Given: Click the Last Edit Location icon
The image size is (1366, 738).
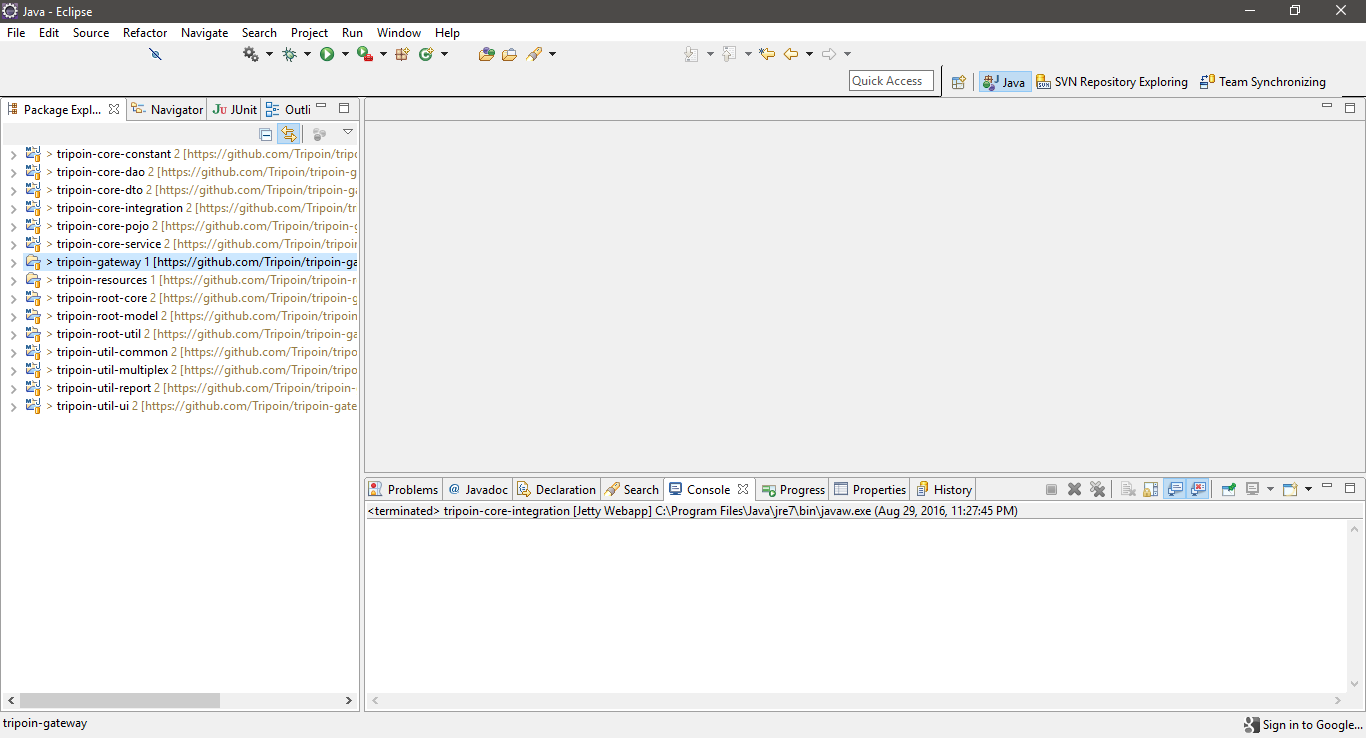Looking at the screenshot, I should [x=767, y=54].
